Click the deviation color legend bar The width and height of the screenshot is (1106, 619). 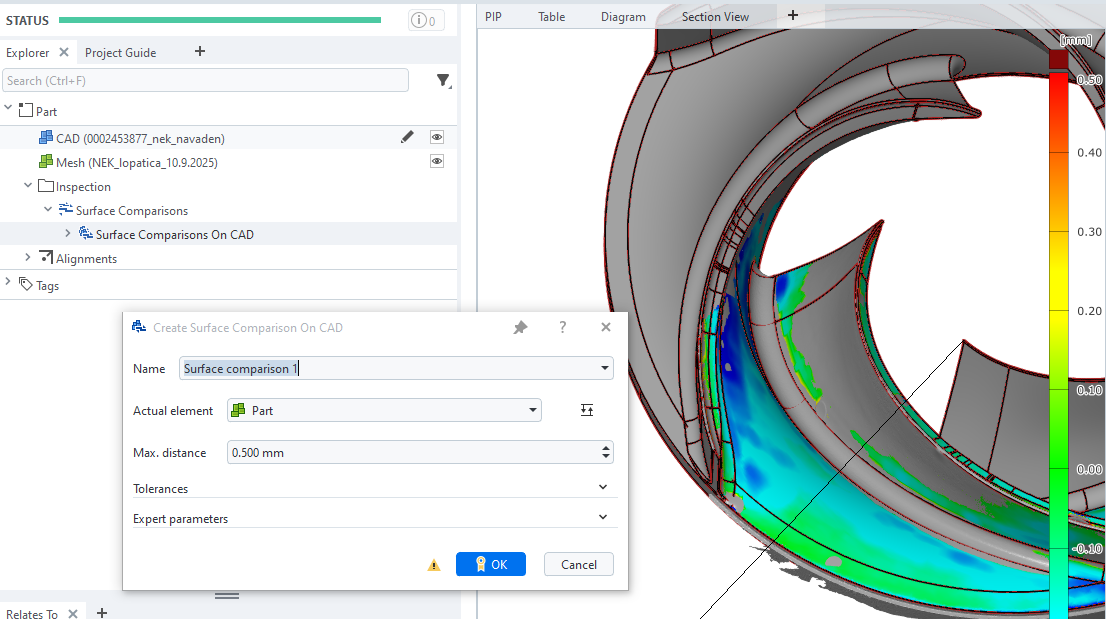1058,300
